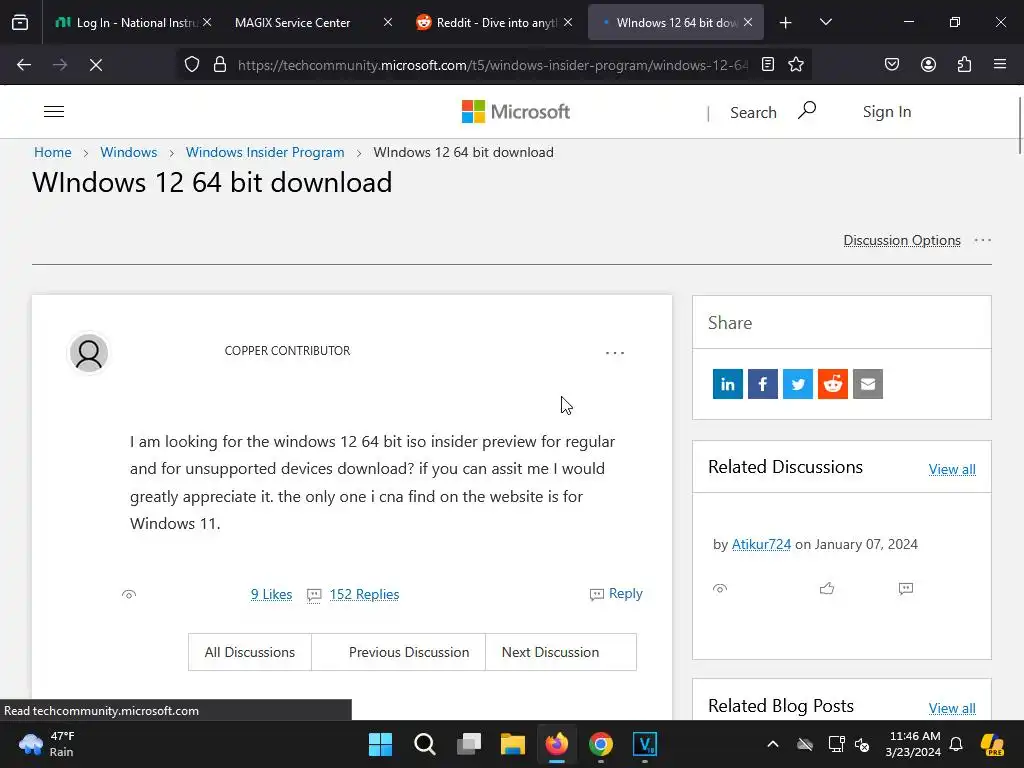Show hidden system tray icons

click(773, 744)
